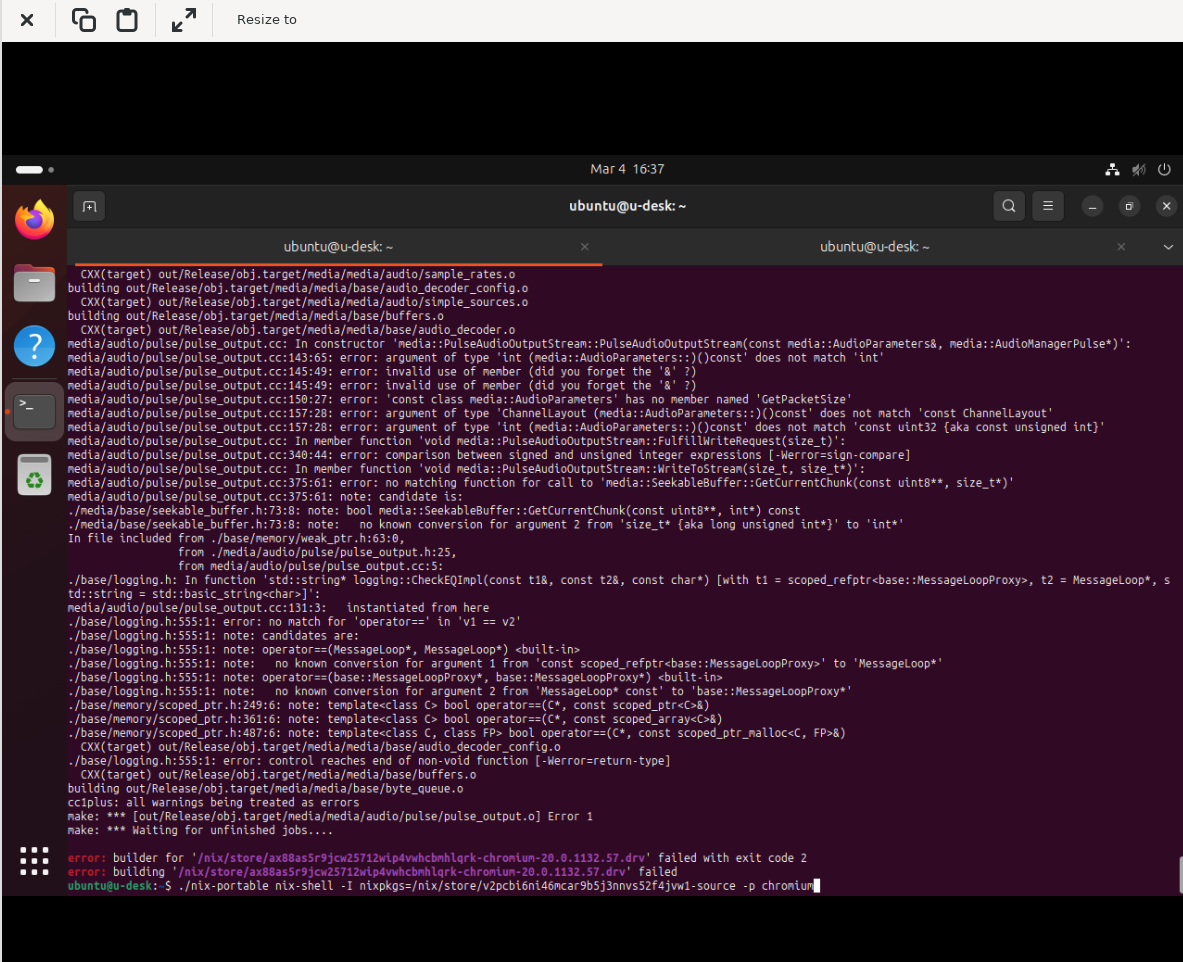
Task: Click the command line with the nix-shell command
Action: 444,886
